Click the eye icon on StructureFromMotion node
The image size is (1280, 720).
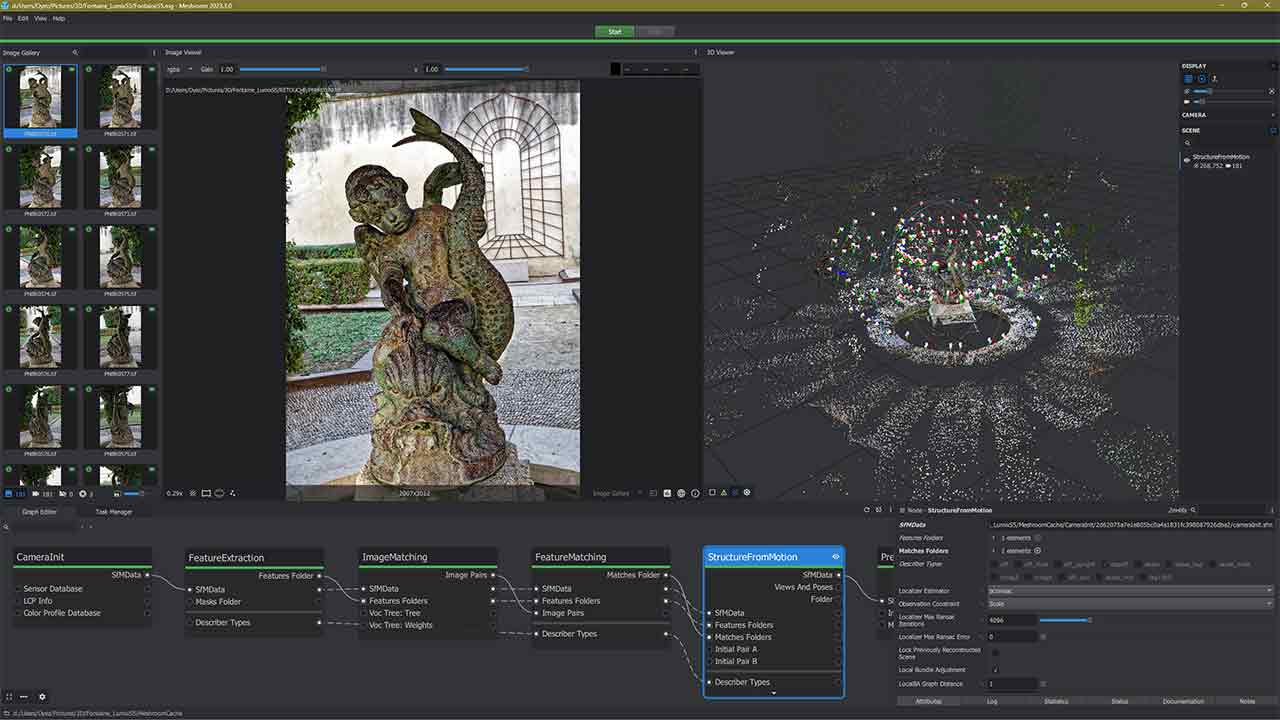835,557
